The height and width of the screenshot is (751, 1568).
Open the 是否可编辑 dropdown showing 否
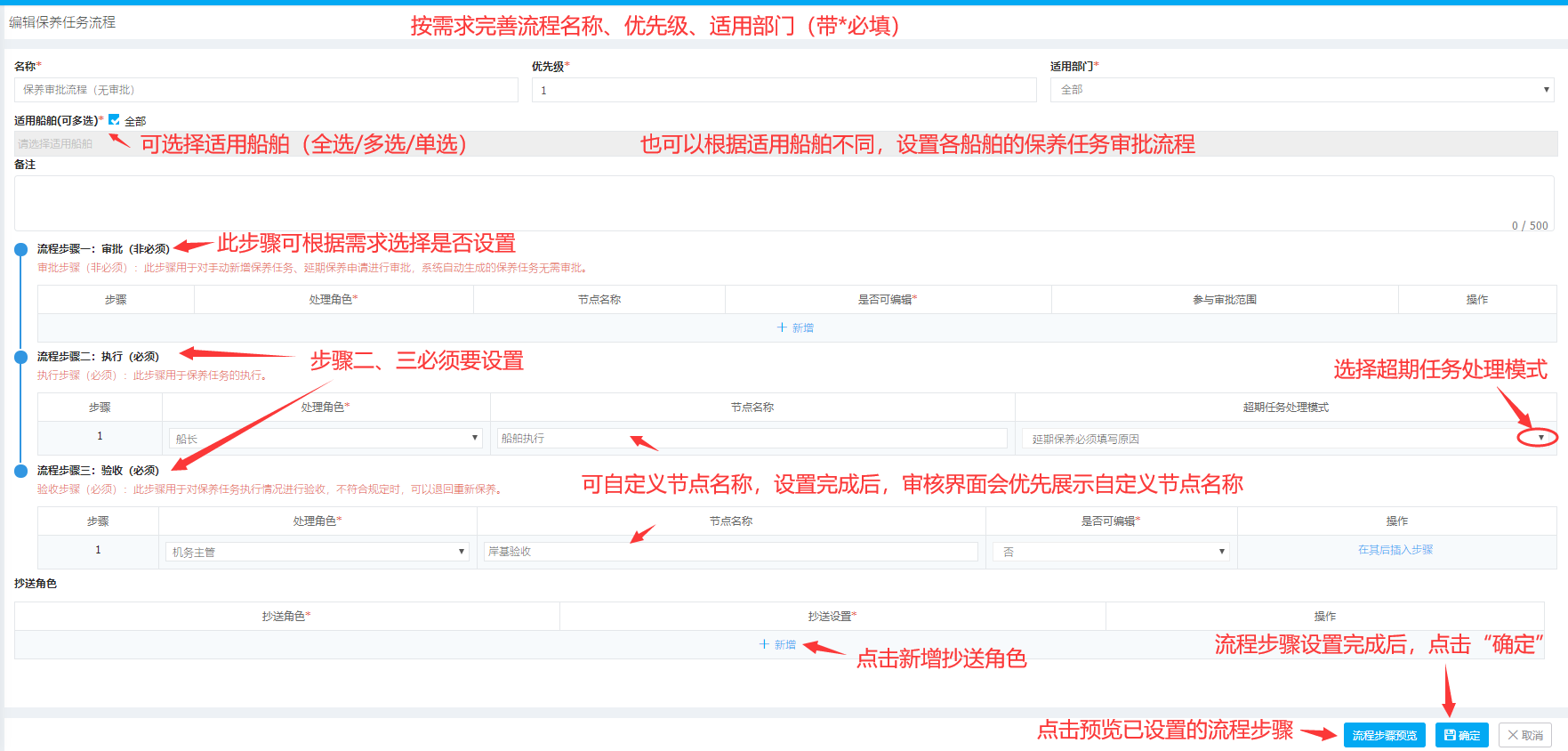tap(1111, 552)
